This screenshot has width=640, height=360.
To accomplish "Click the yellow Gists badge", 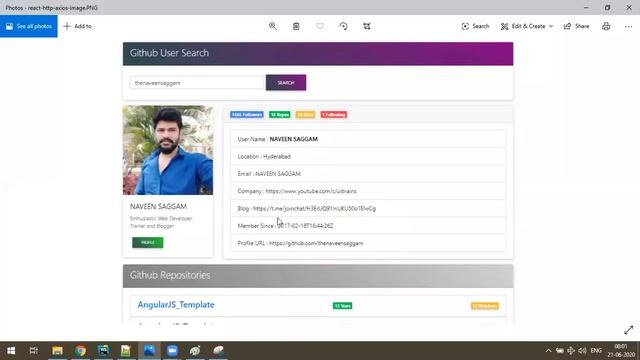I will pyautogui.click(x=305, y=115).
